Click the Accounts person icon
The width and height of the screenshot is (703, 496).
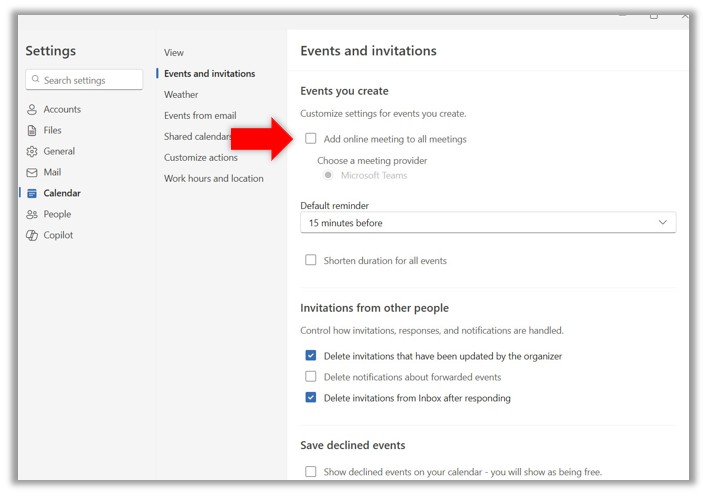[32, 110]
